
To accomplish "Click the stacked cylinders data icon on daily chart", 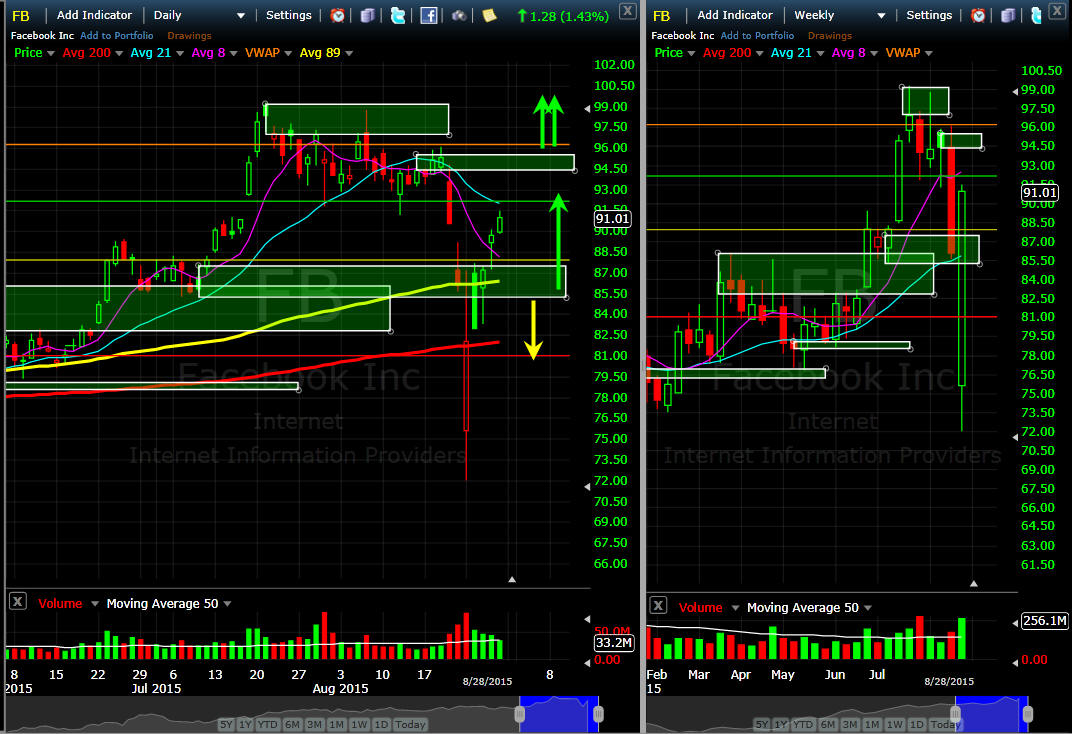I will 368,15.
